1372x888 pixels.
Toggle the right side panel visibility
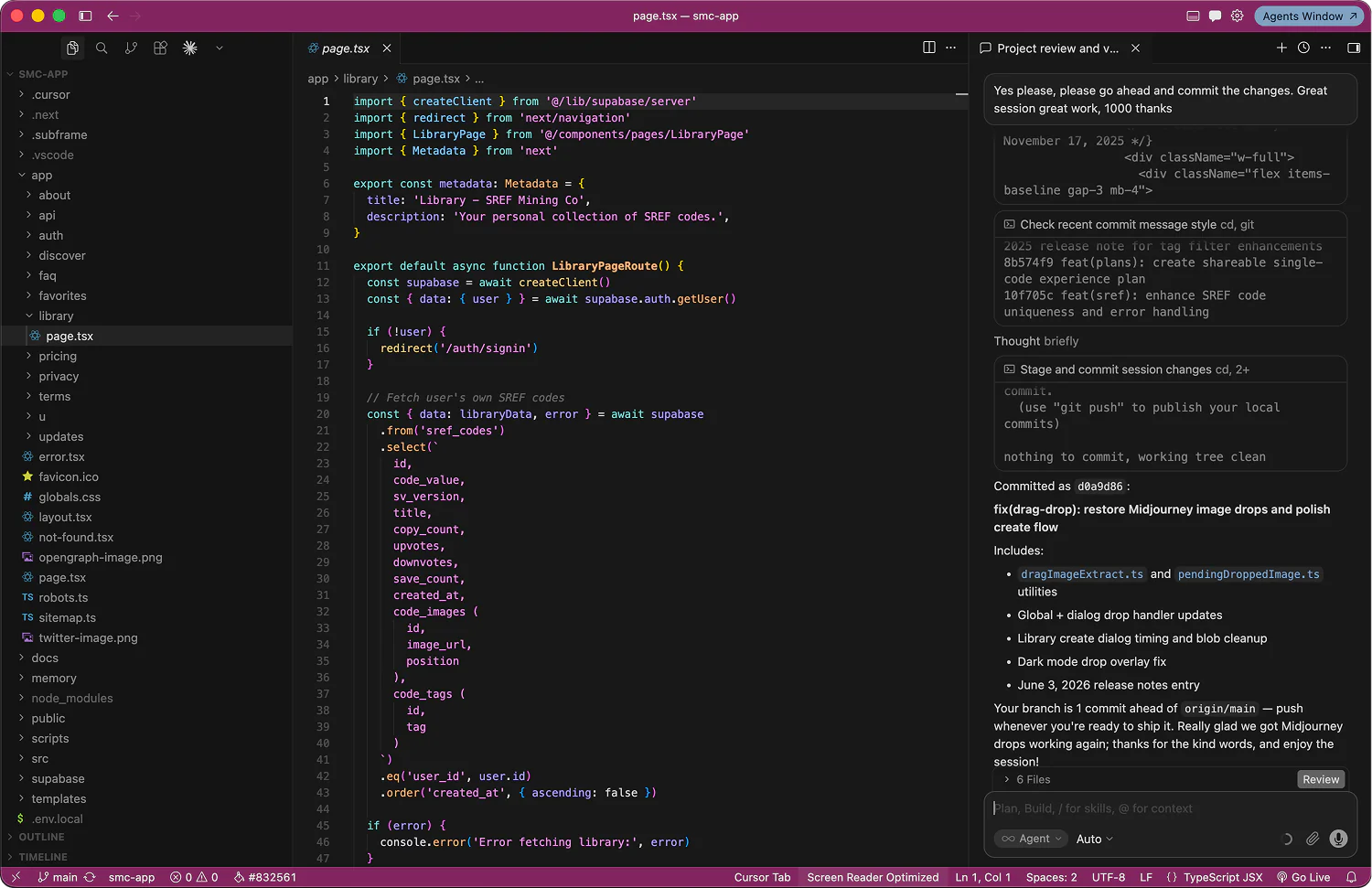[x=1354, y=48]
